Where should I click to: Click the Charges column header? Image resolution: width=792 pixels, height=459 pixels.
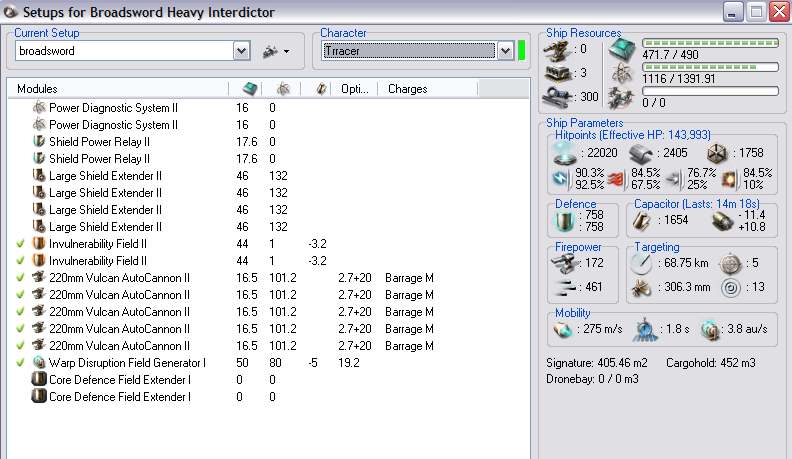coord(408,89)
